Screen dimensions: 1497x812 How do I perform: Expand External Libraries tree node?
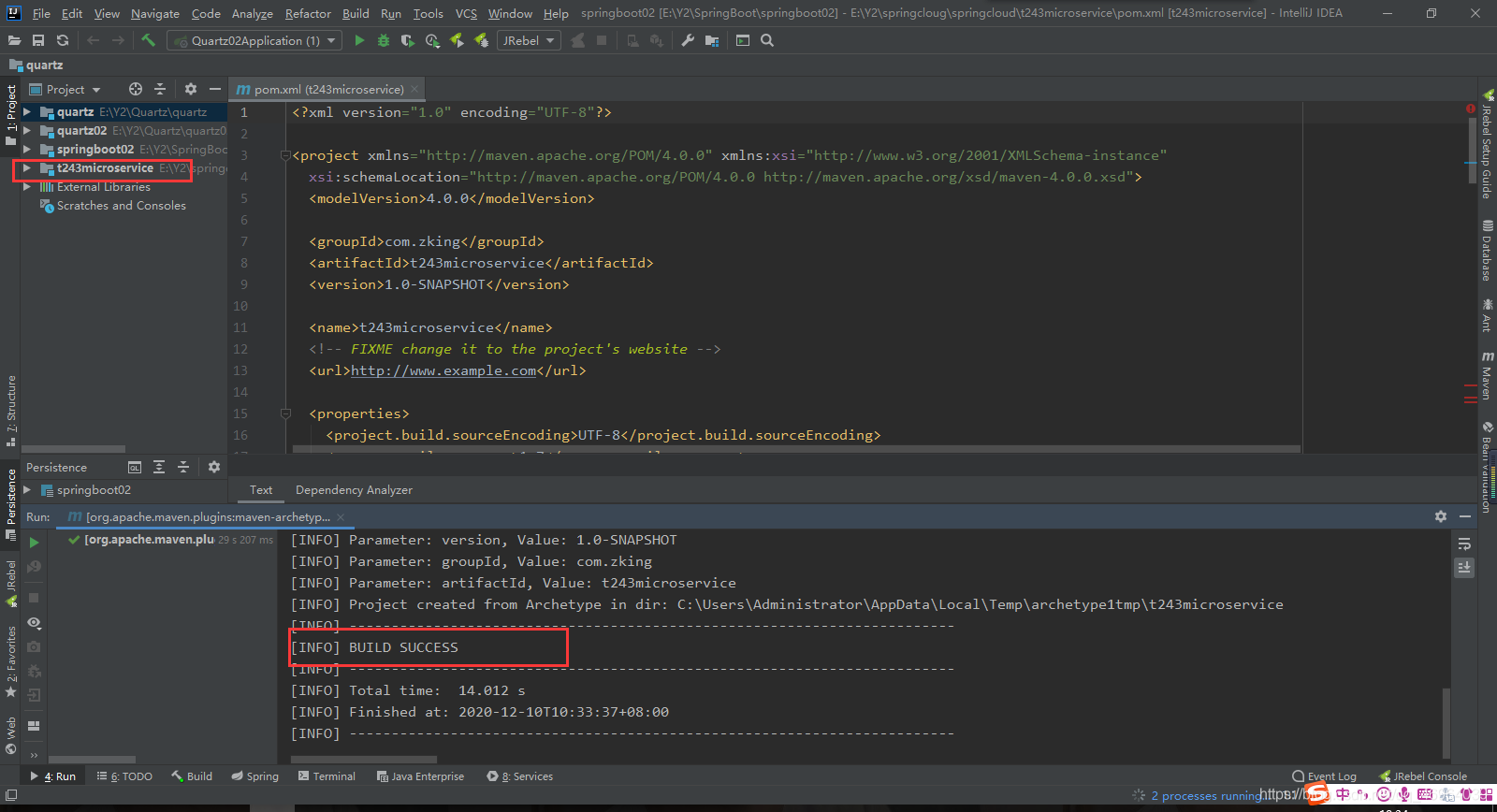point(27,186)
